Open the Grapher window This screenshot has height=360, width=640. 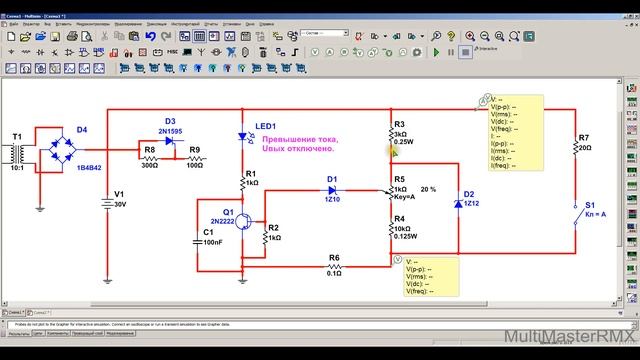[229, 37]
